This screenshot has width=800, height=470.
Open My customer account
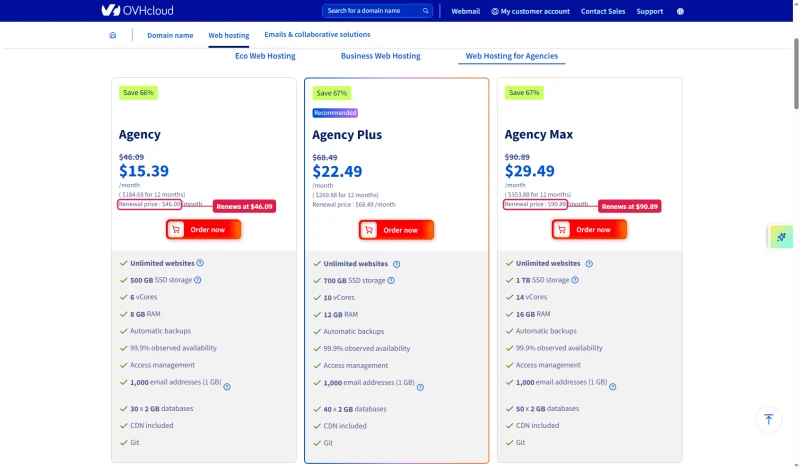point(530,11)
